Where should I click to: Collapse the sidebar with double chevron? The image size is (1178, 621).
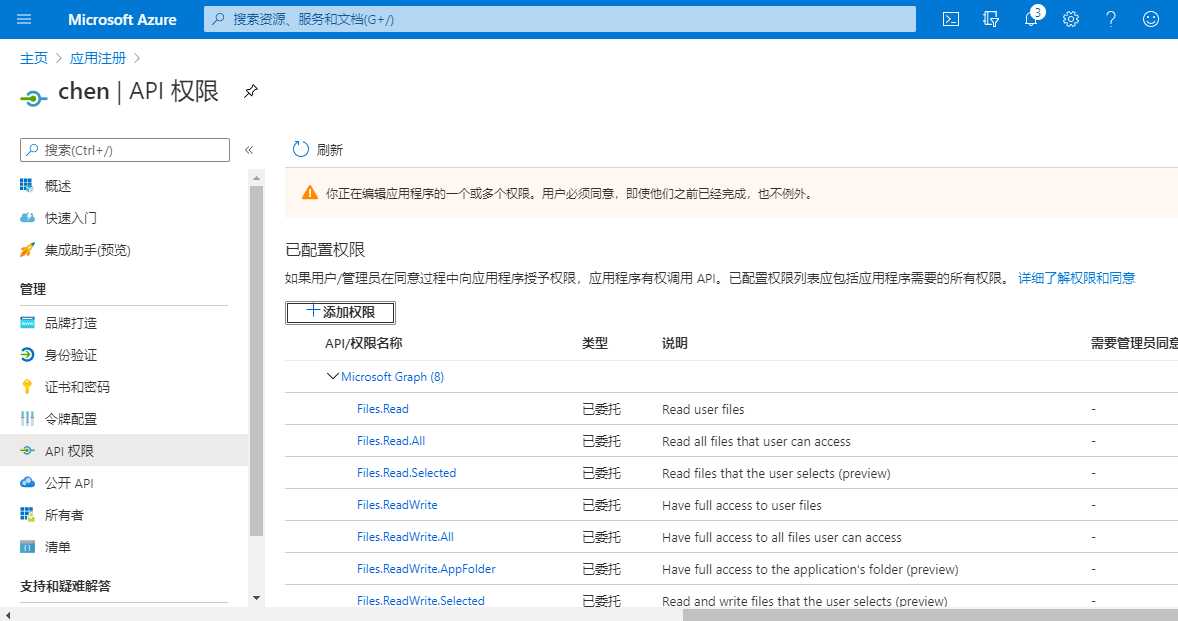[249, 150]
